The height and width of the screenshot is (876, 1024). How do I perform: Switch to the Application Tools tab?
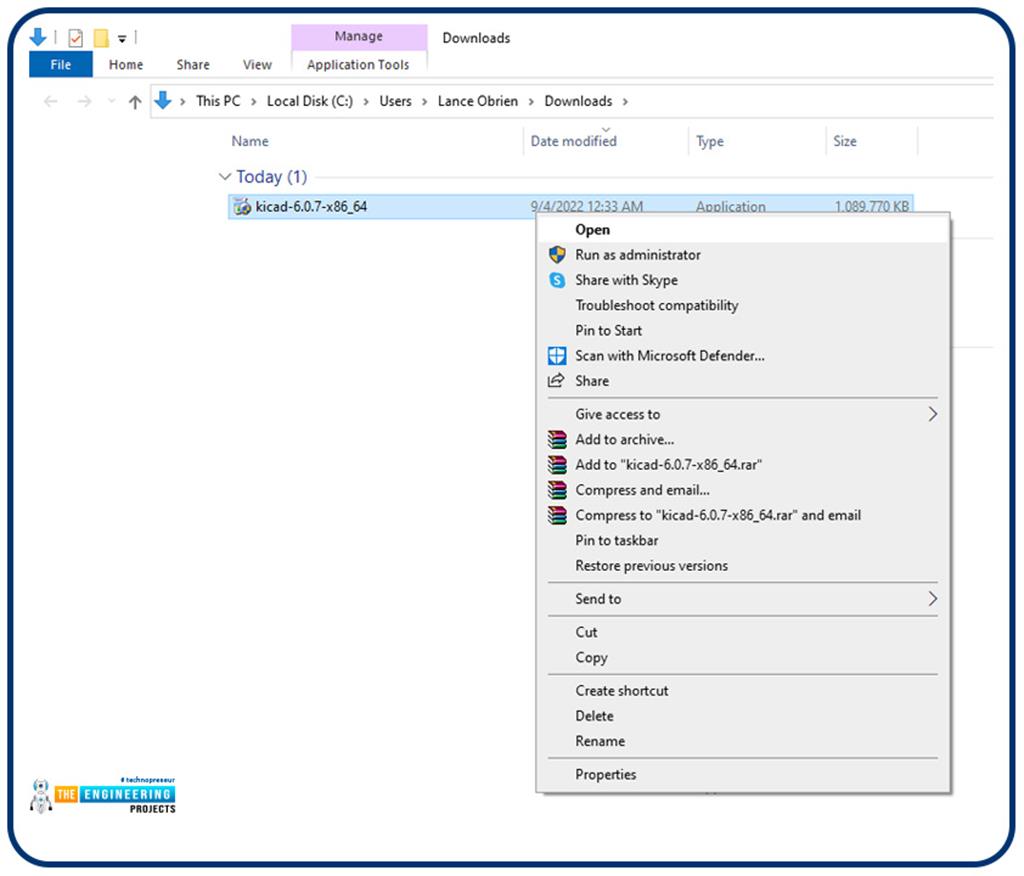358,65
